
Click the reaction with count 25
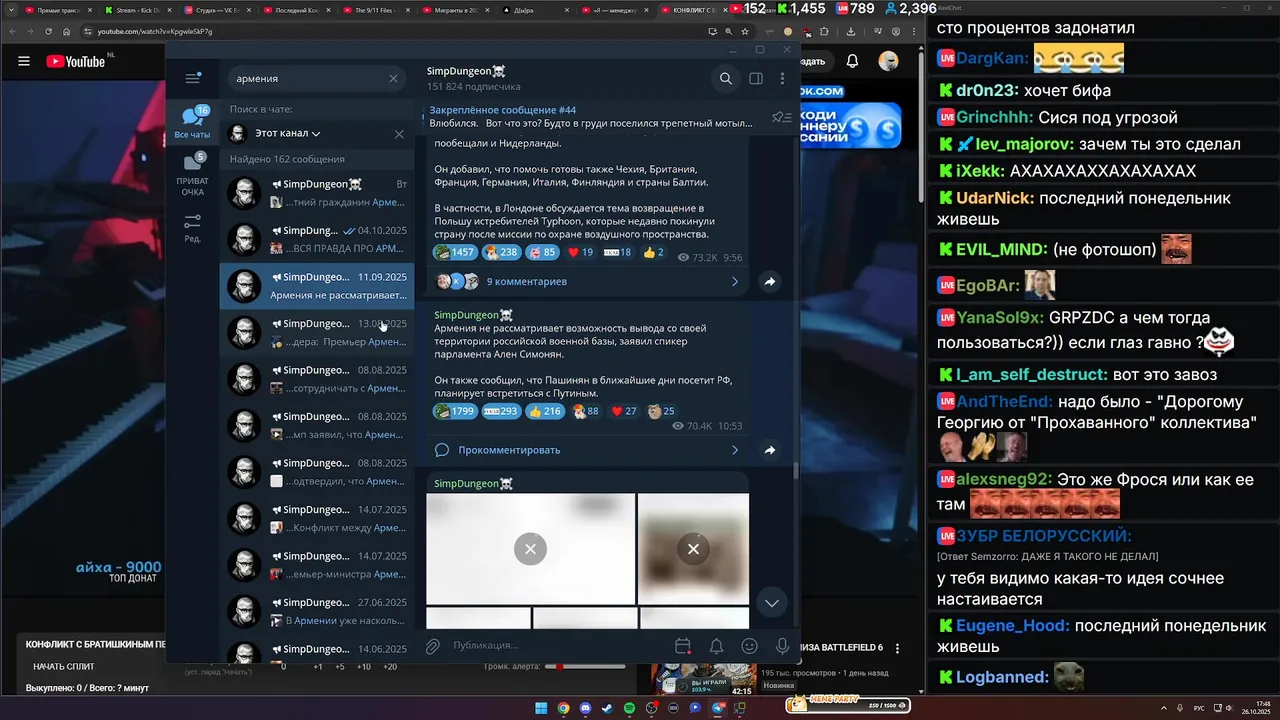[661, 411]
